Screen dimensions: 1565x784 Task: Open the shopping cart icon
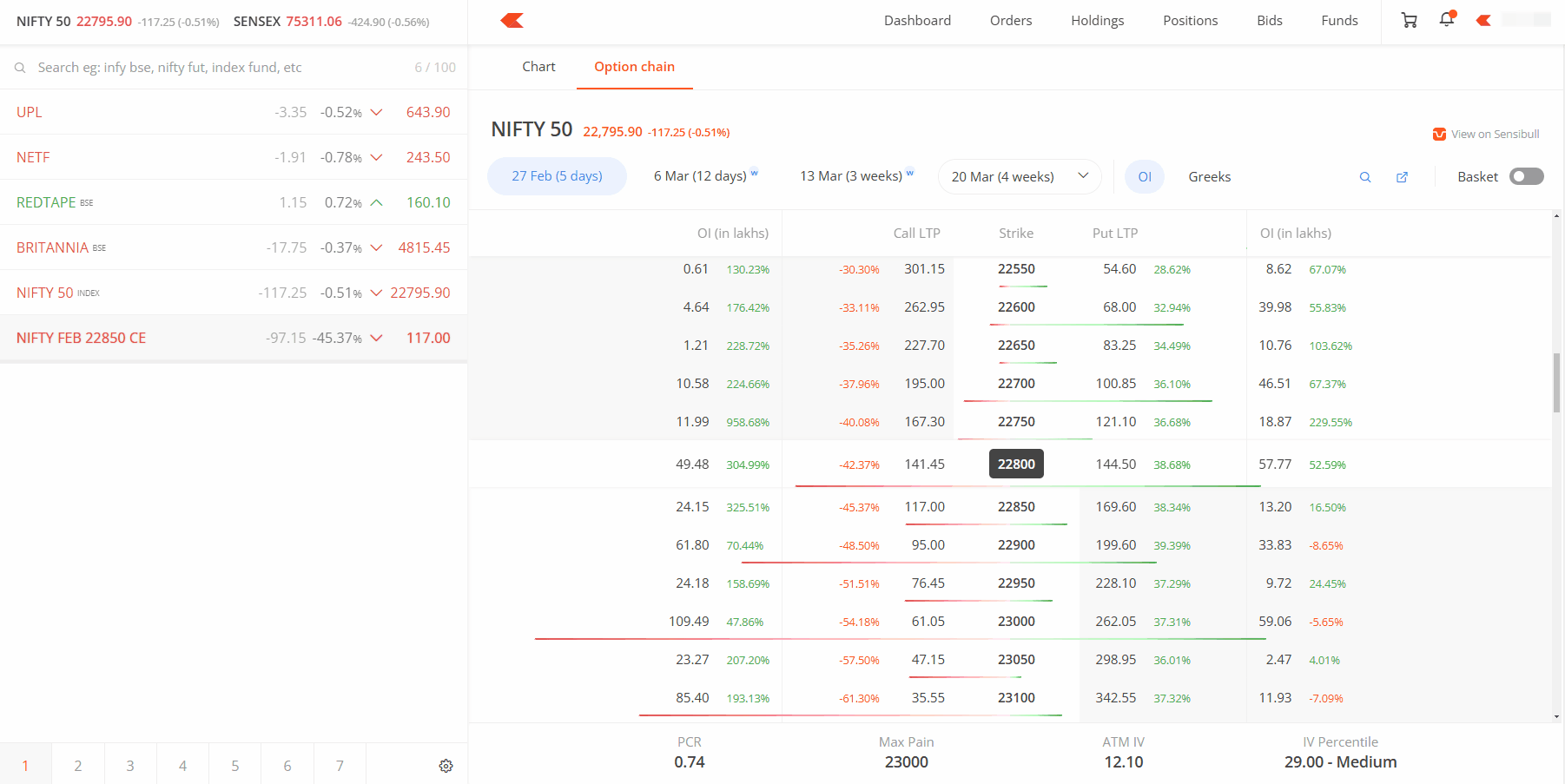pyautogui.click(x=1409, y=20)
